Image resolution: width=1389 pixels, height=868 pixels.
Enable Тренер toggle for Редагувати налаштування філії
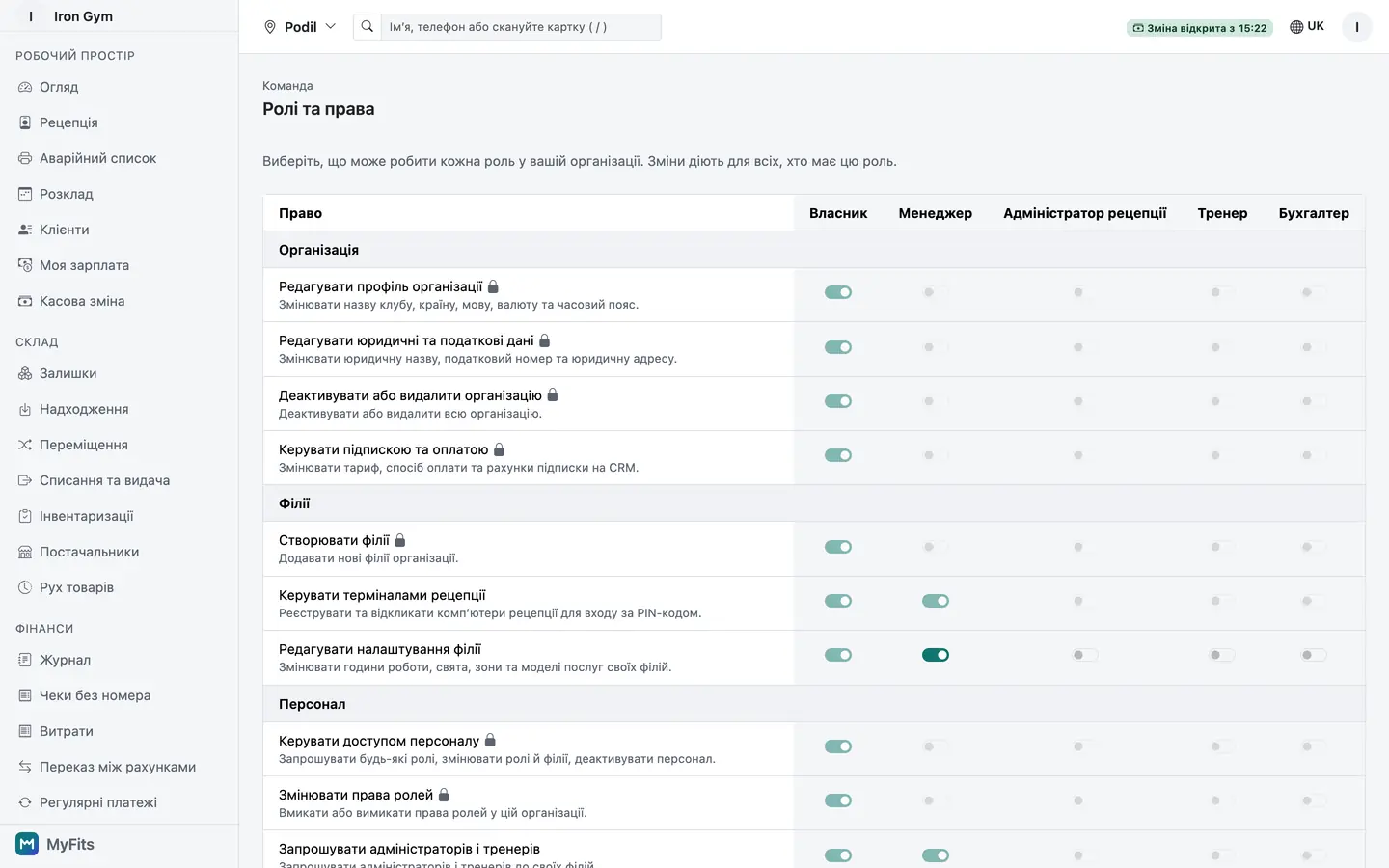[x=1222, y=655]
